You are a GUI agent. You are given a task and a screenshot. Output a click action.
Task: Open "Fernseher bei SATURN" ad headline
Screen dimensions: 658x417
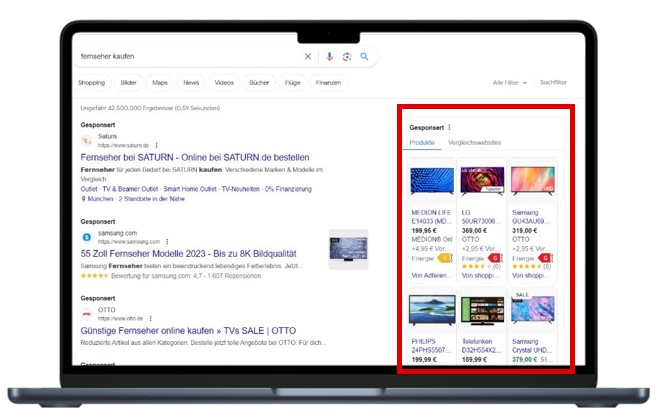pyautogui.click(x=194, y=158)
